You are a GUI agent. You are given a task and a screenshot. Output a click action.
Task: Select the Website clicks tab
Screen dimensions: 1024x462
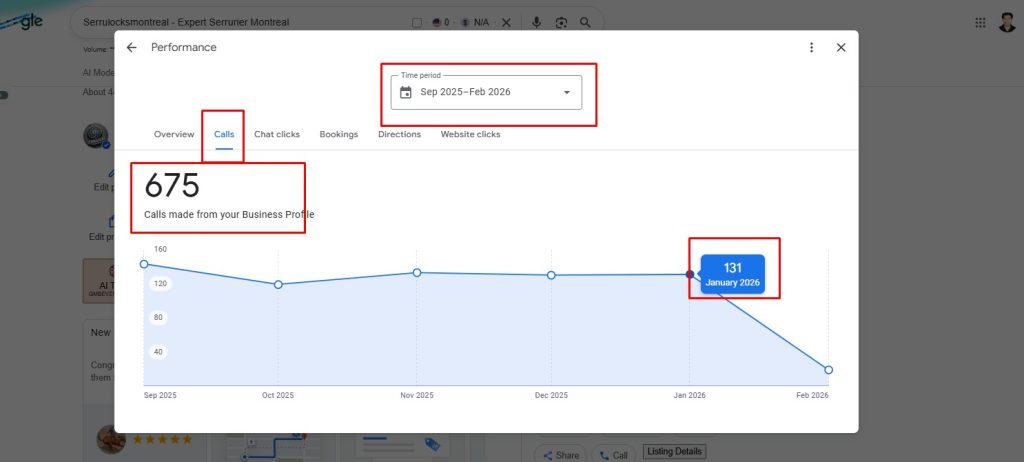[470, 134]
